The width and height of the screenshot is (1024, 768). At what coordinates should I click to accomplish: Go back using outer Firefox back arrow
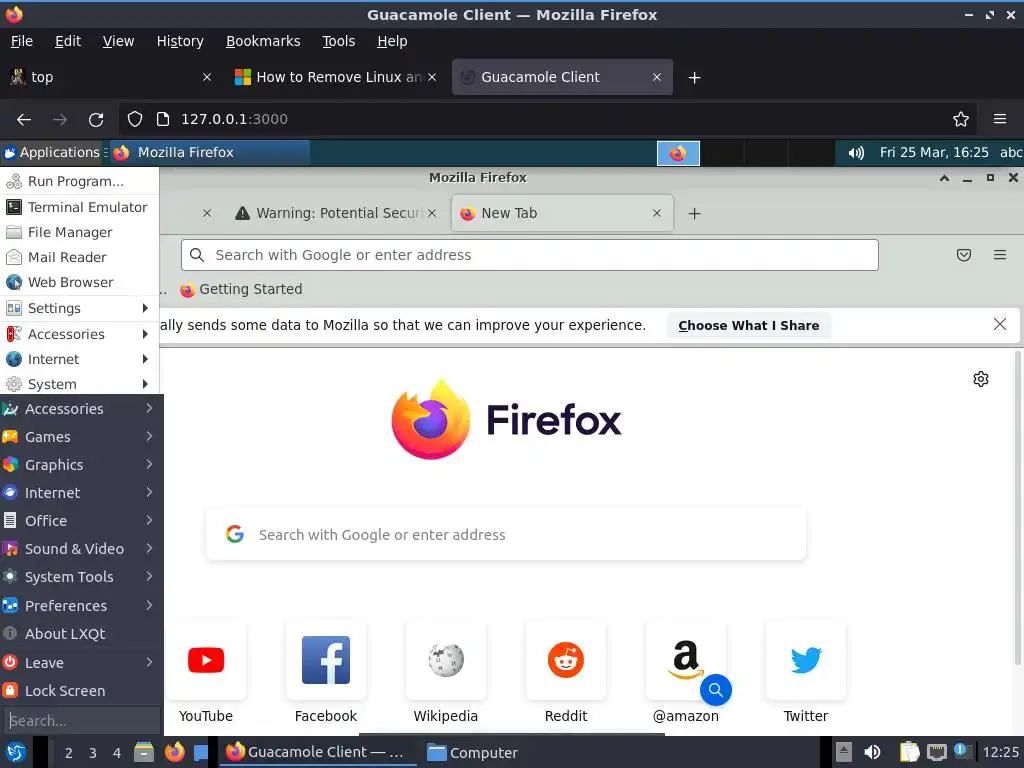pos(24,120)
